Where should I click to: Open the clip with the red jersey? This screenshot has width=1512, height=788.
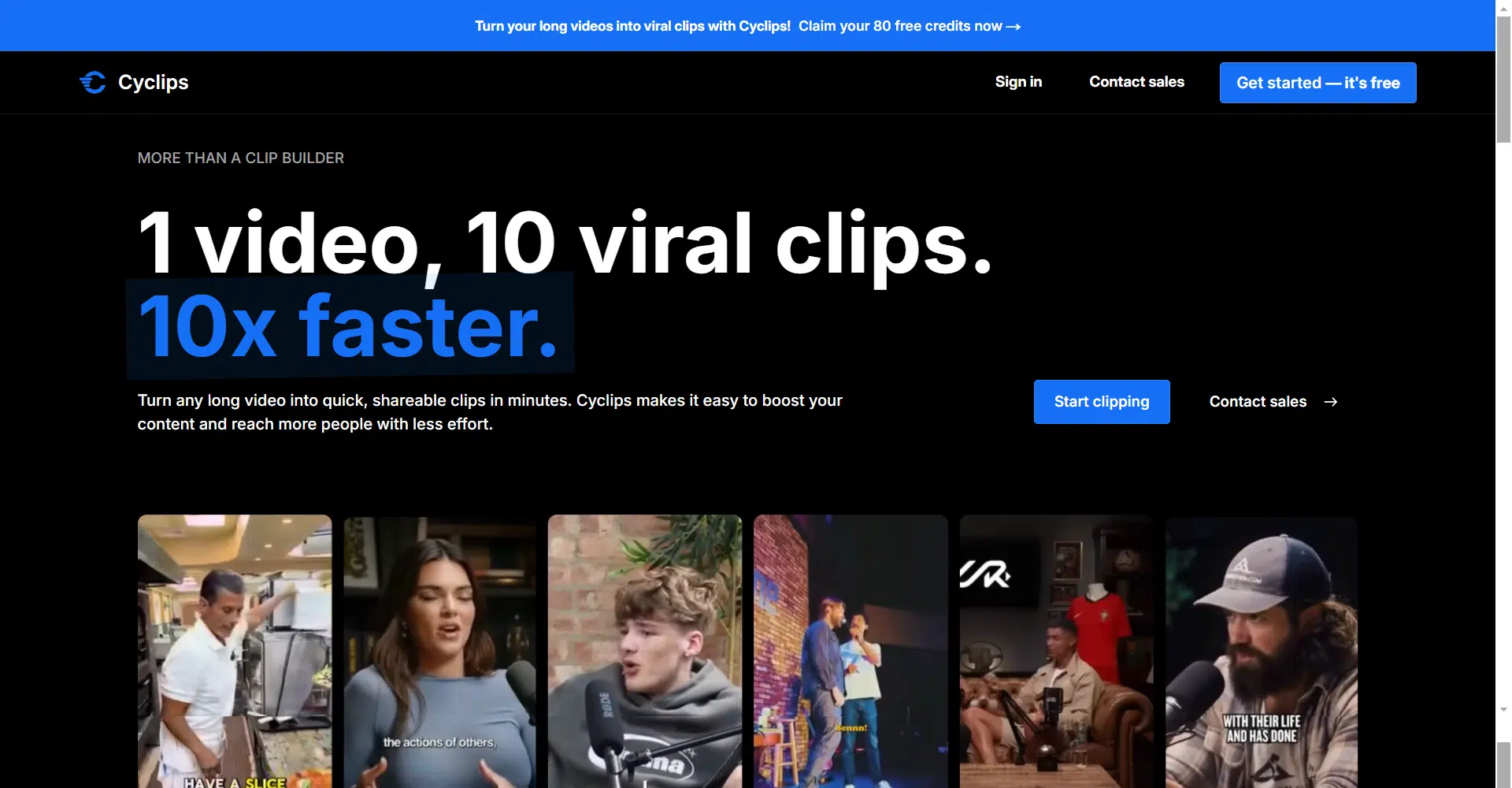(x=1055, y=650)
